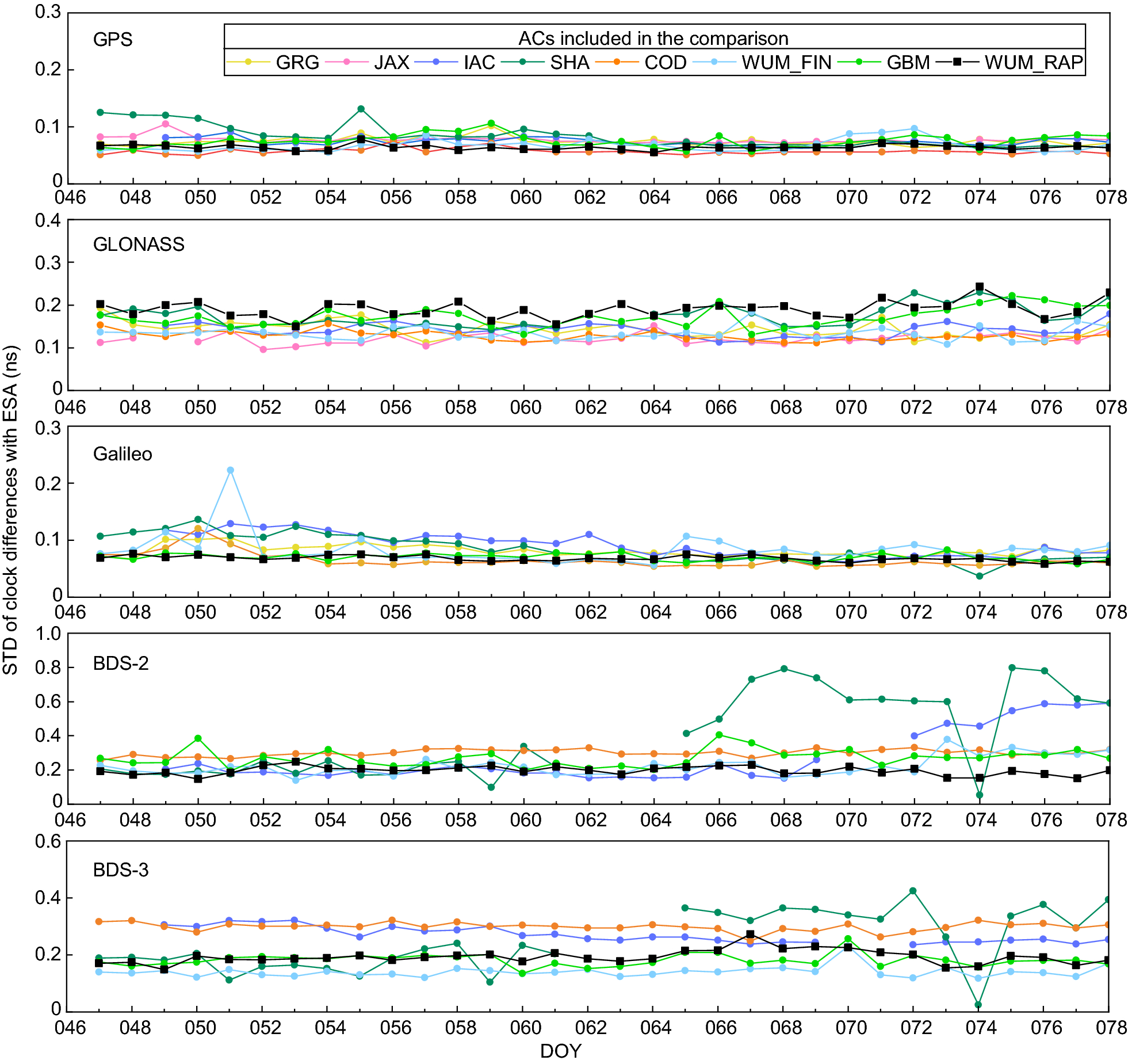Click the 0.4 y-axis tick of GLONASS panel
Viewport: 1128px width, 1064px height.
tap(48, 220)
